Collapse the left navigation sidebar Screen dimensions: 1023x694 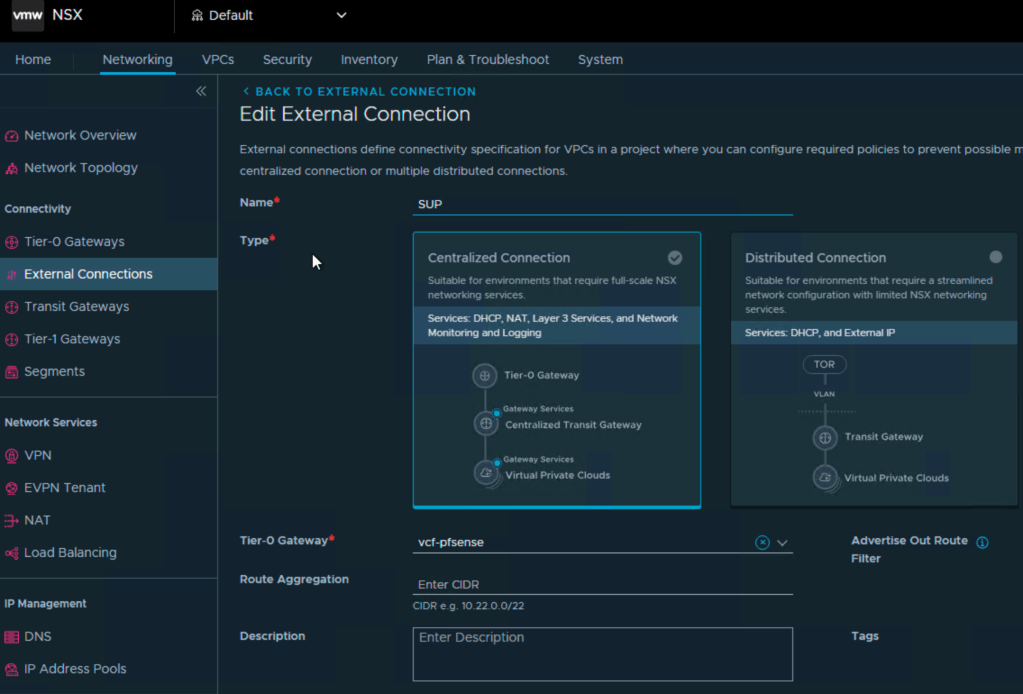[x=201, y=91]
